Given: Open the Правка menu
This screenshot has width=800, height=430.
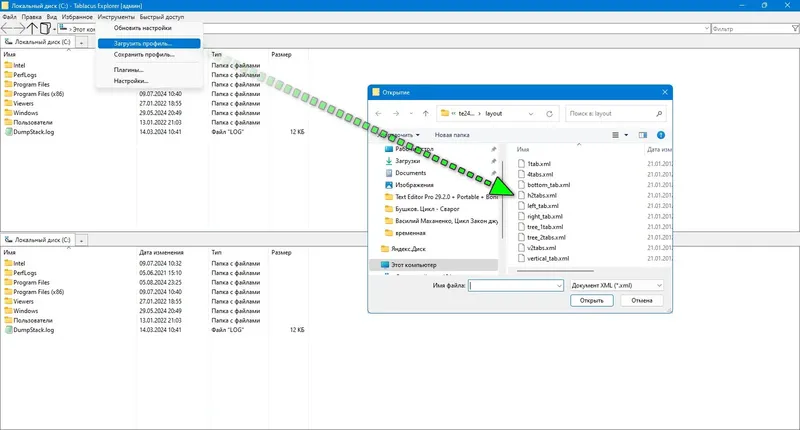Looking at the screenshot, I should [x=31, y=17].
